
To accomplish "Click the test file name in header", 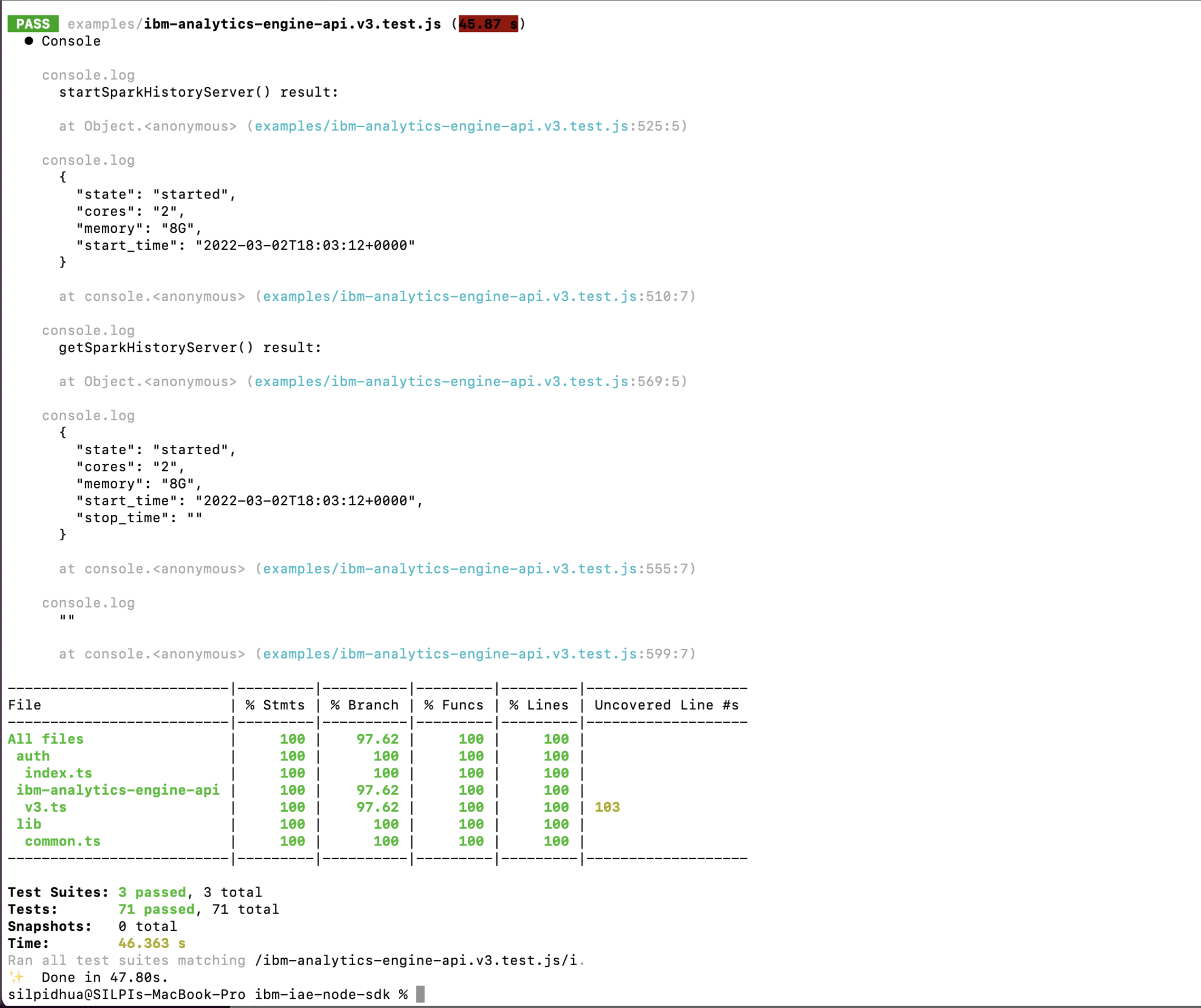I will 292,23.
